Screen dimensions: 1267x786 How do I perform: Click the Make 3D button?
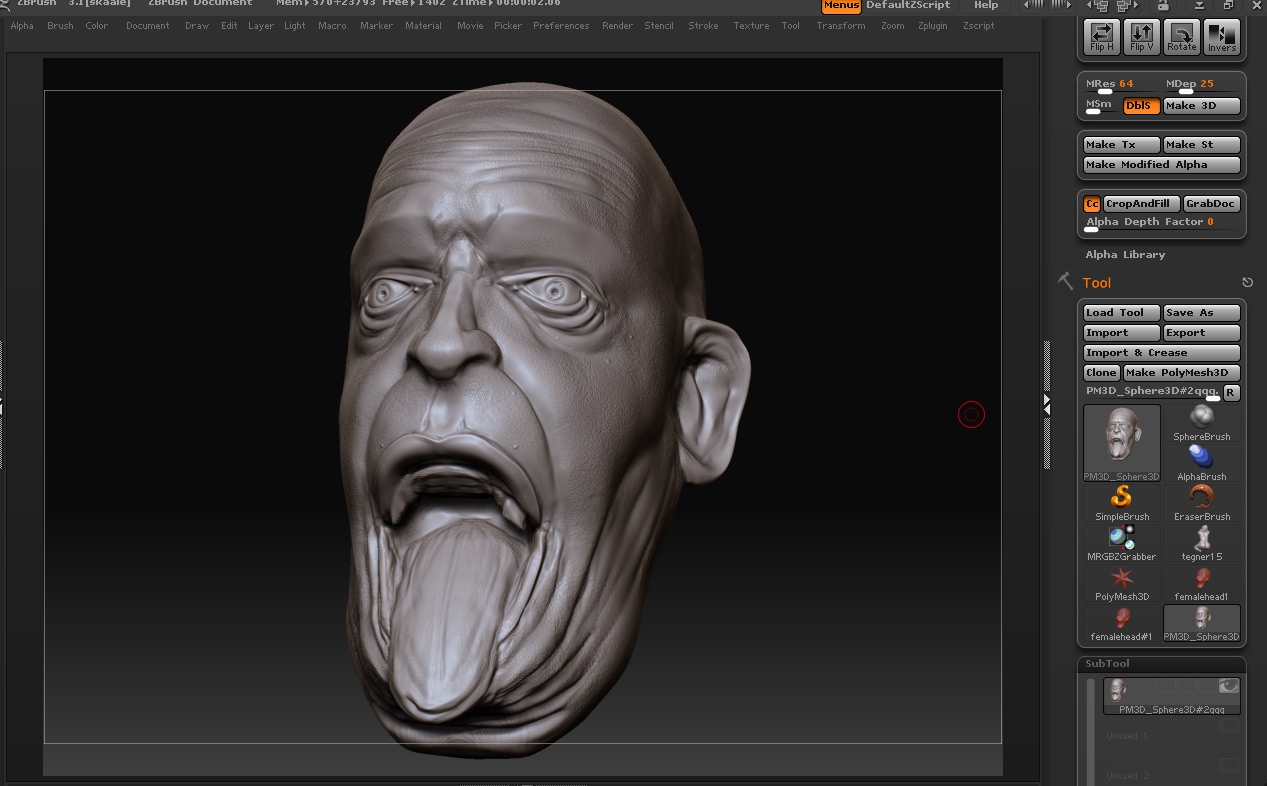click(1202, 106)
